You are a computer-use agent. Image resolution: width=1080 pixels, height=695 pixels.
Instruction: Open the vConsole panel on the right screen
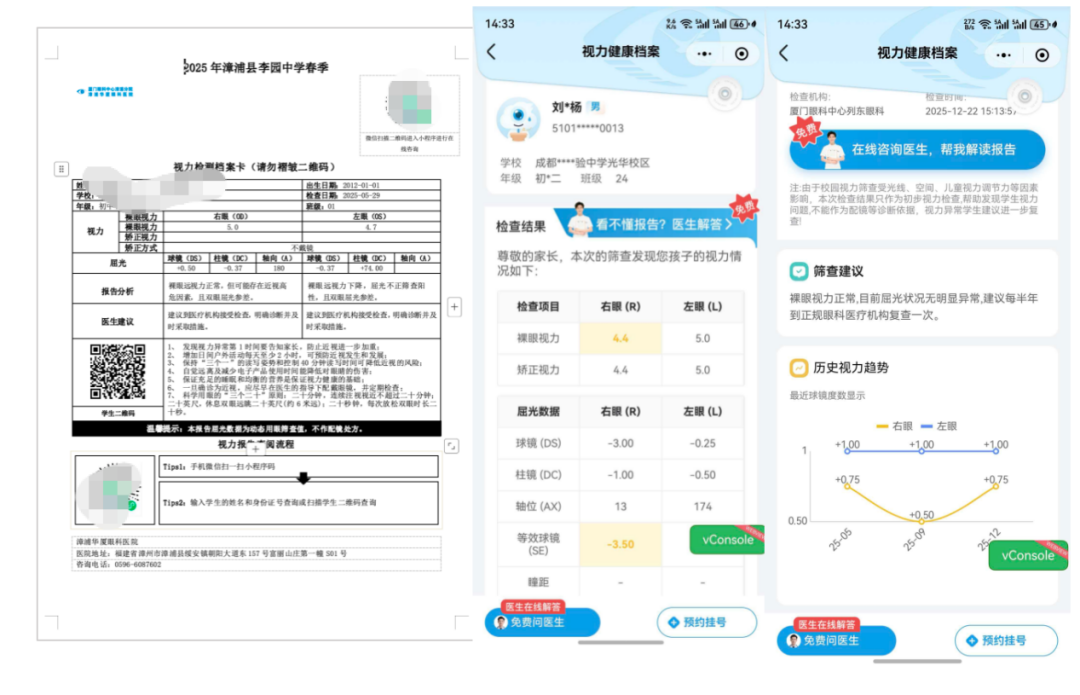pyautogui.click(x=1028, y=556)
